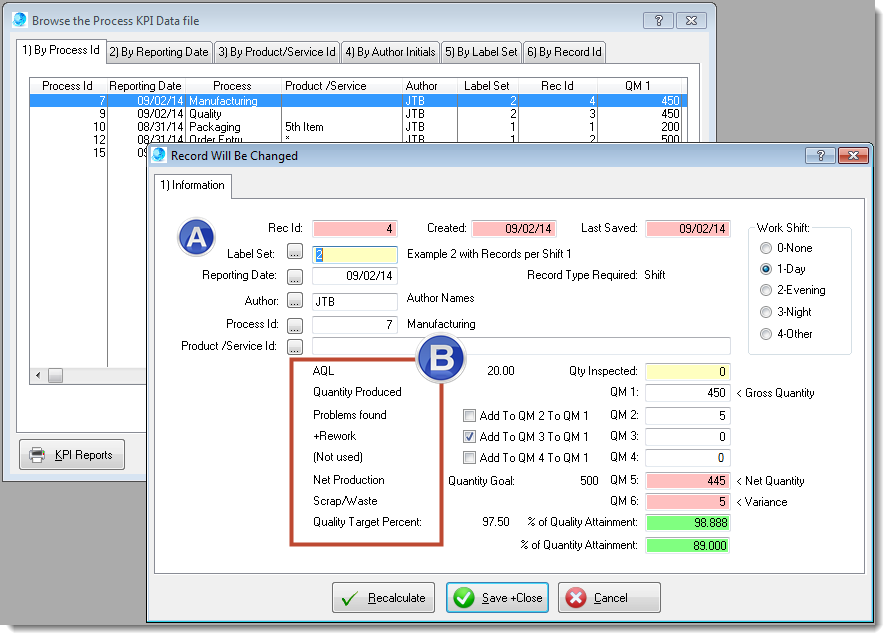890x640 pixels.
Task: Click the green checkmark Recalculate icon
Action: (349, 598)
